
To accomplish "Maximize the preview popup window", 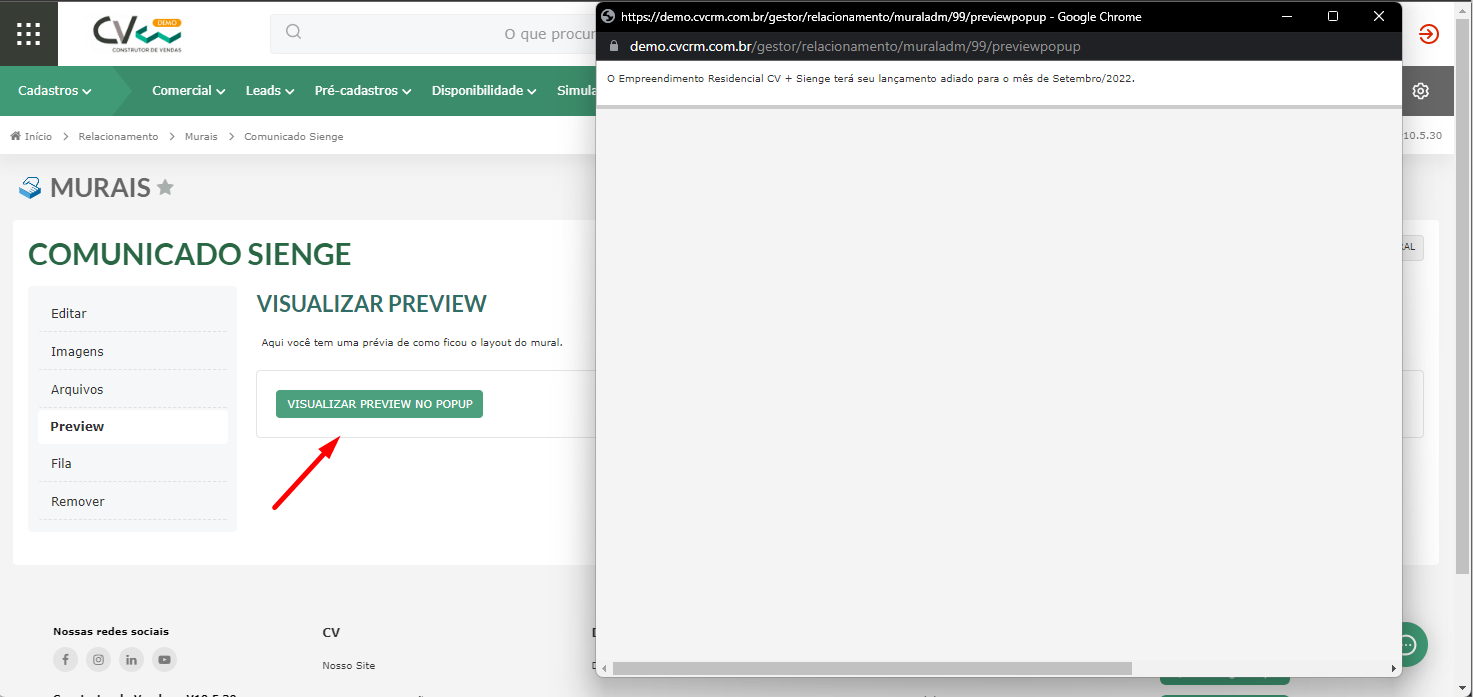I will click(1333, 16).
